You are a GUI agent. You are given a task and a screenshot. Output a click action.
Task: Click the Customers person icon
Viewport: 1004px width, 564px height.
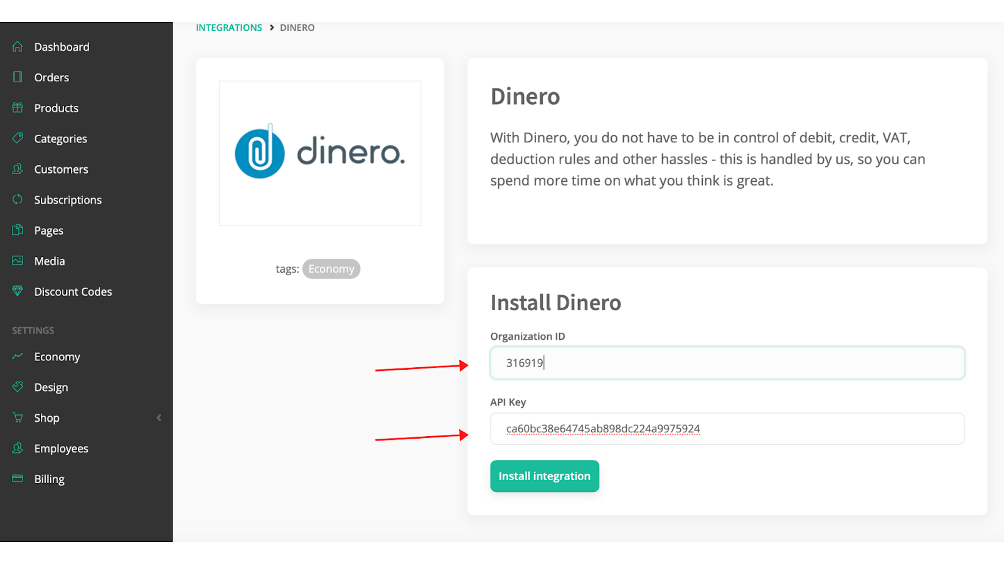coord(17,168)
